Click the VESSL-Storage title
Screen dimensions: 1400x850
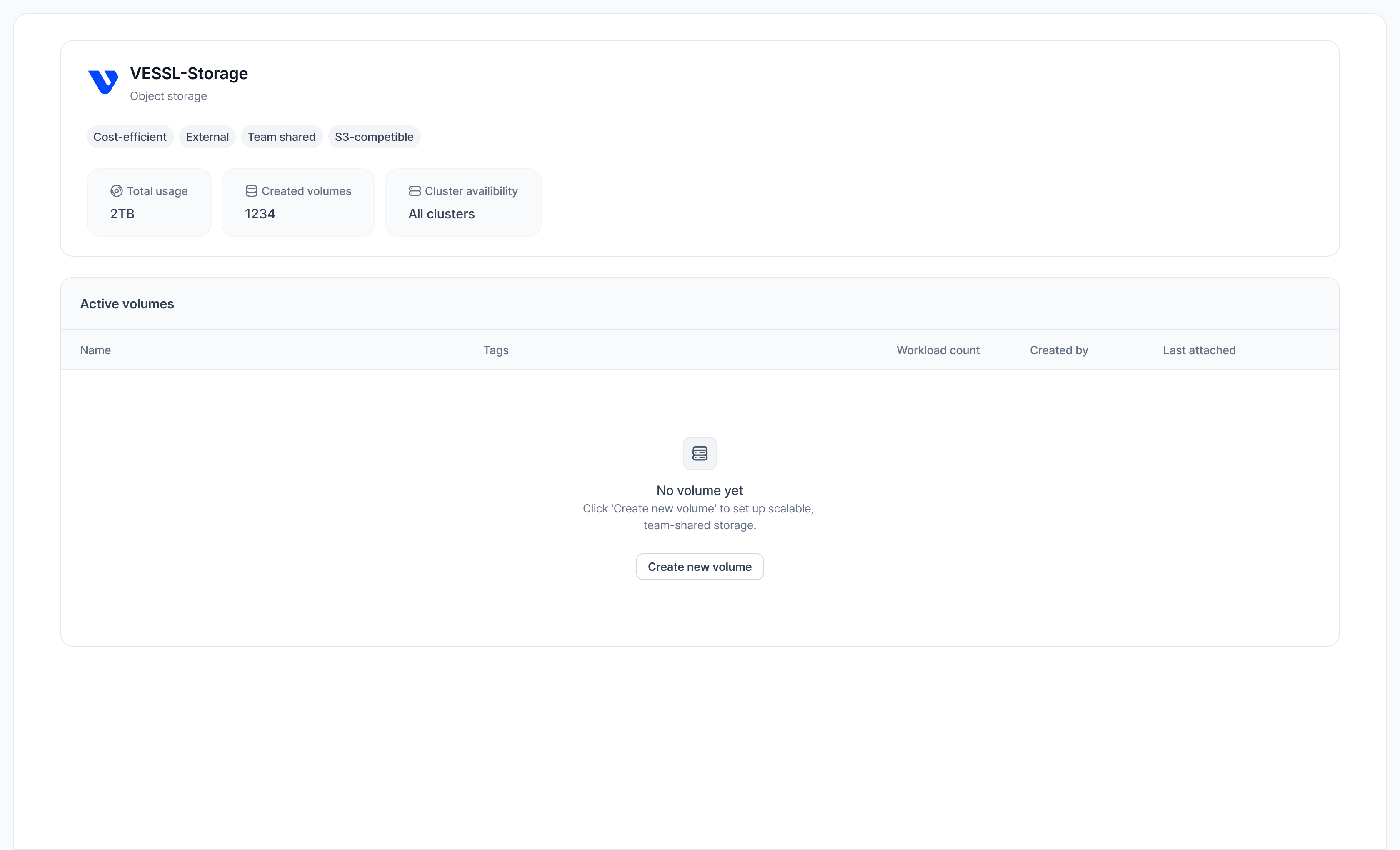click(x=189, y=73)
